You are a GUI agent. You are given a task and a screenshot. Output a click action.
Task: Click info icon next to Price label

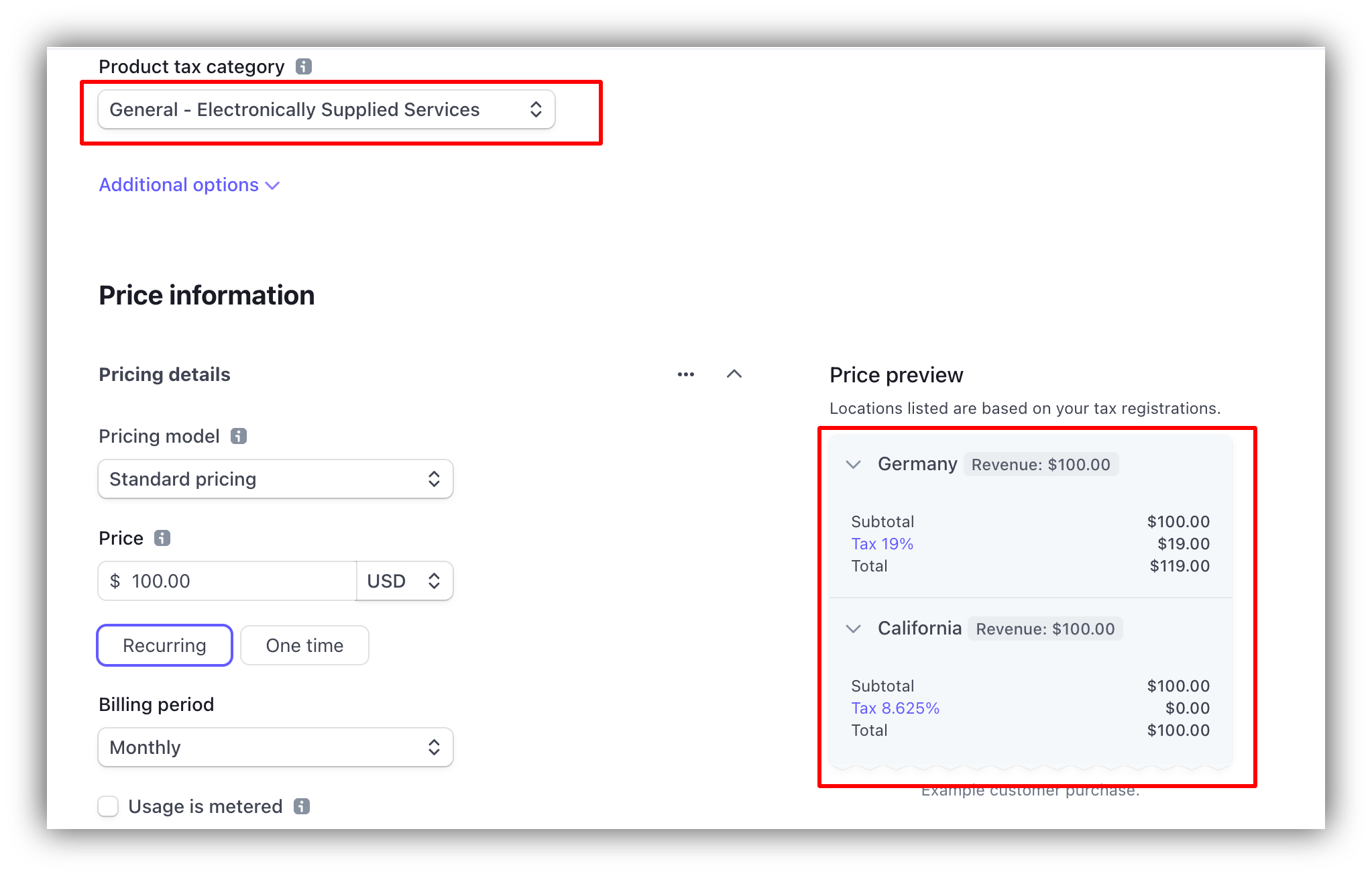pos(162,538)
